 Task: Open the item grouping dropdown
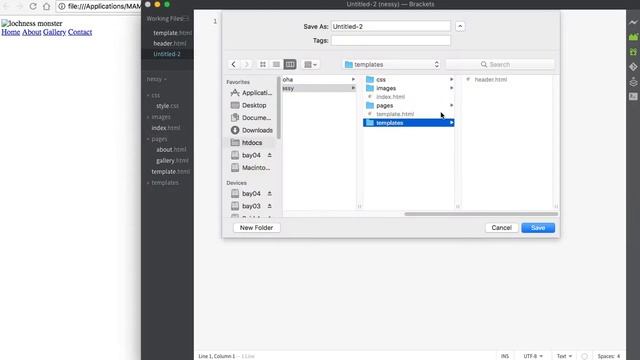[x=311, y=64]
